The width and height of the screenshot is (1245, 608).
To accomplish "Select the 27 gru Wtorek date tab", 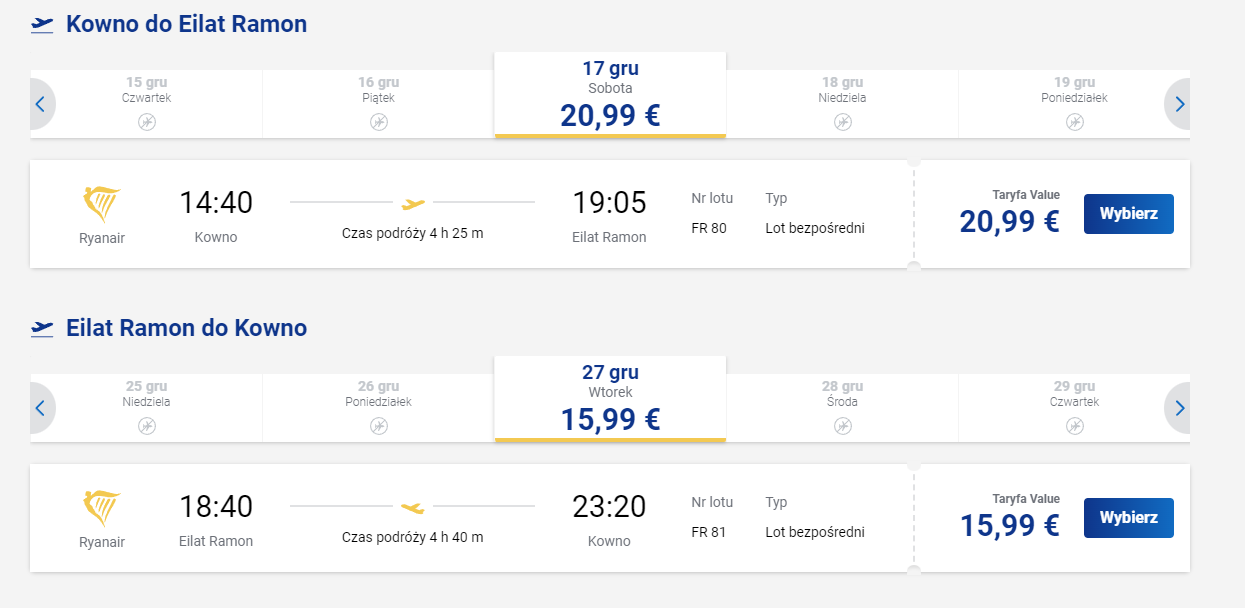I will (610, 399).
